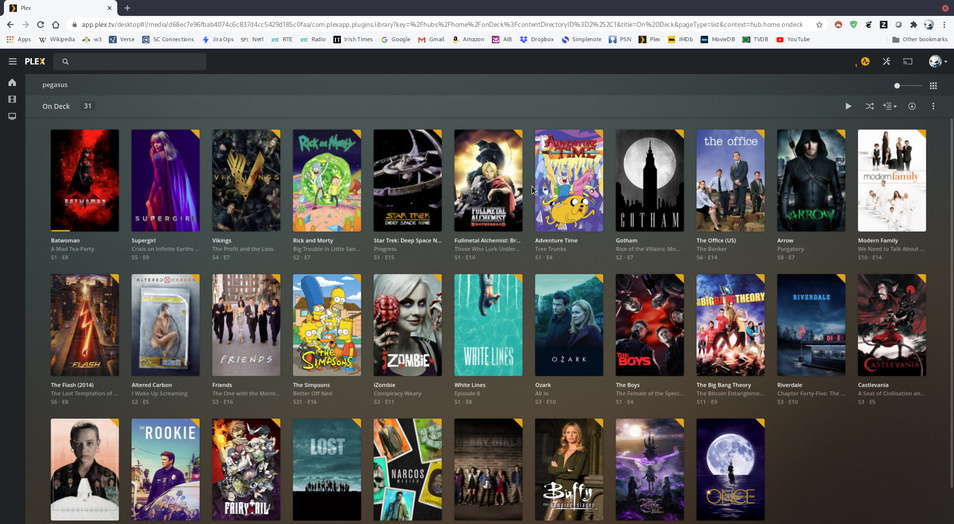Open the Adventure Time poster
The height and width of the screenshot is (524, 954).
(569, 180)
